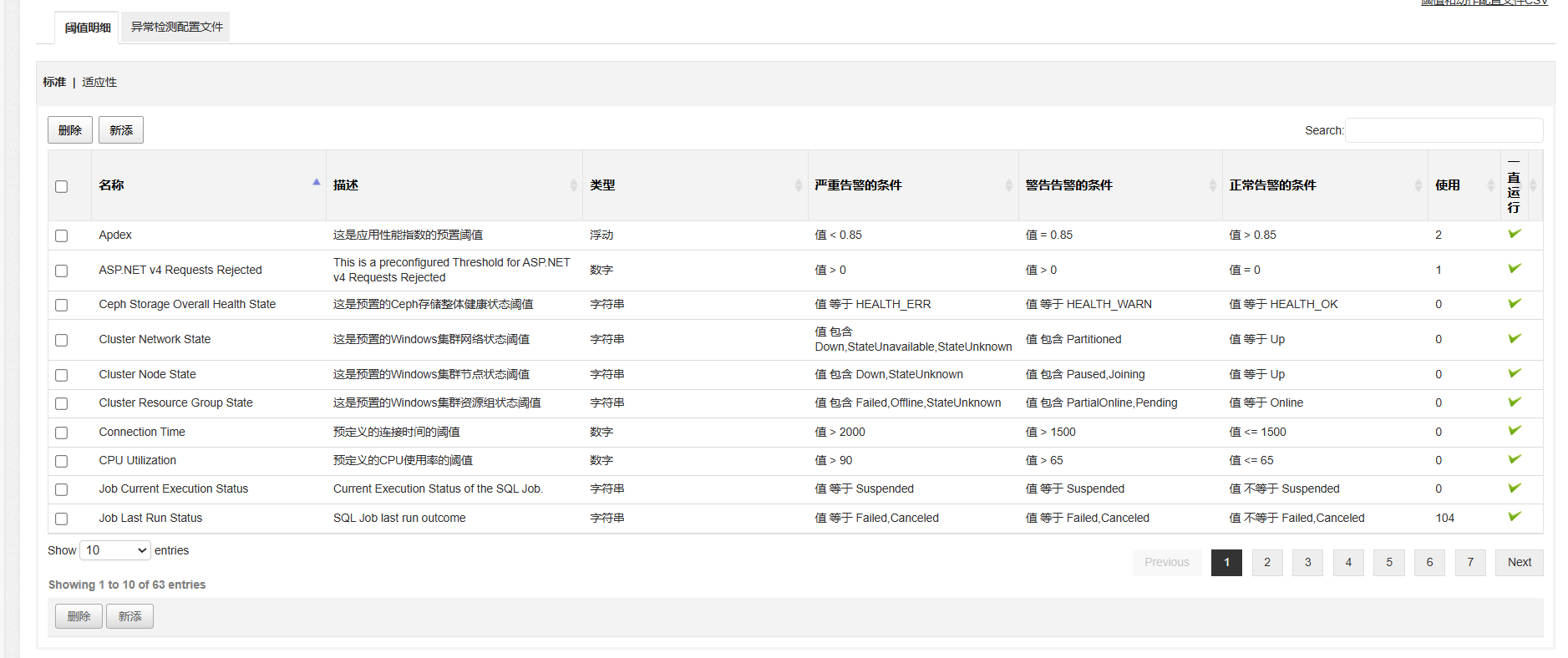Tick the checkbox for Apdex threshold
Screen dimensions: 1568x658
(62, 235)
